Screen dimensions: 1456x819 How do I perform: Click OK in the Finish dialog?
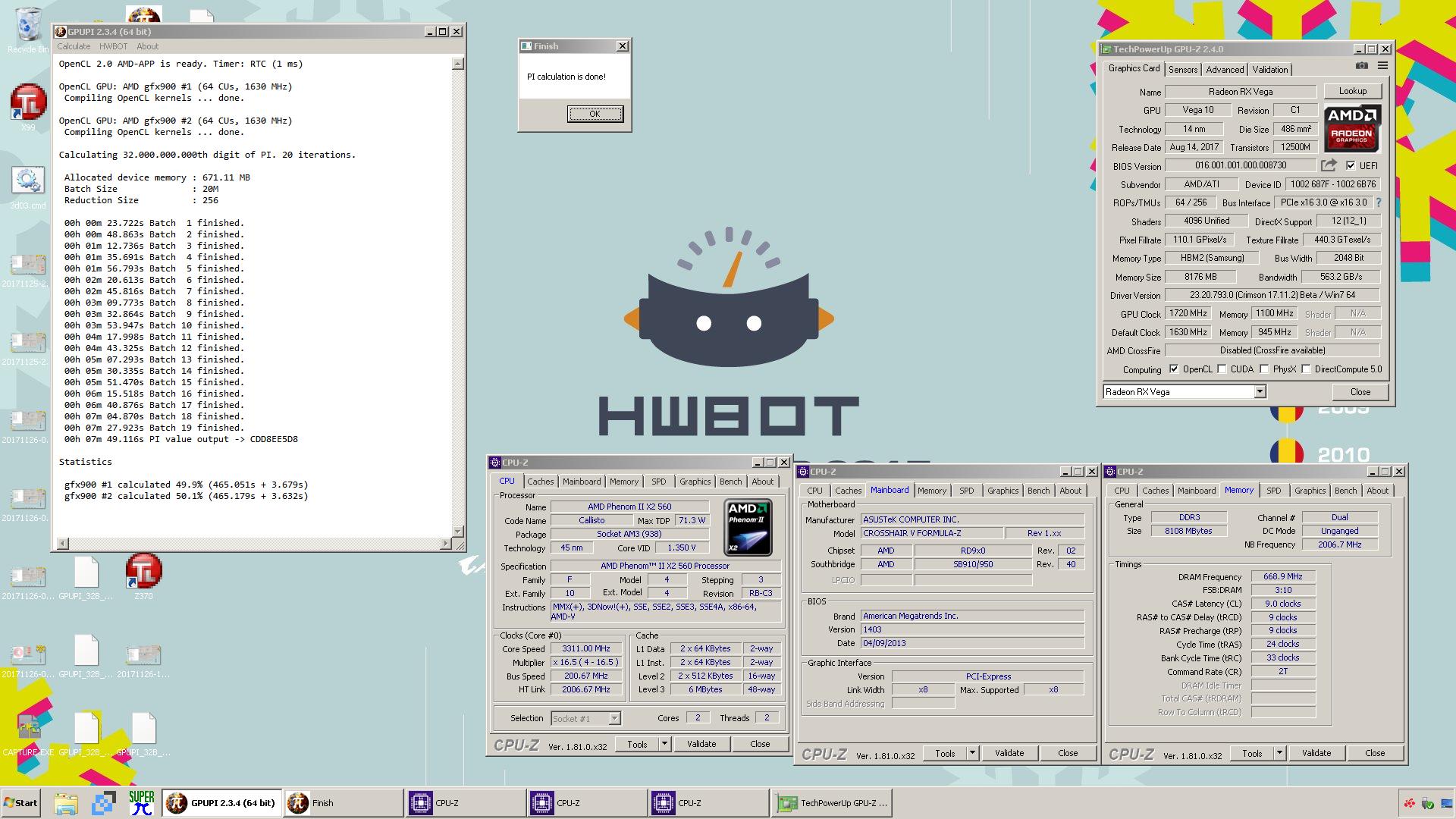point(595,114)
